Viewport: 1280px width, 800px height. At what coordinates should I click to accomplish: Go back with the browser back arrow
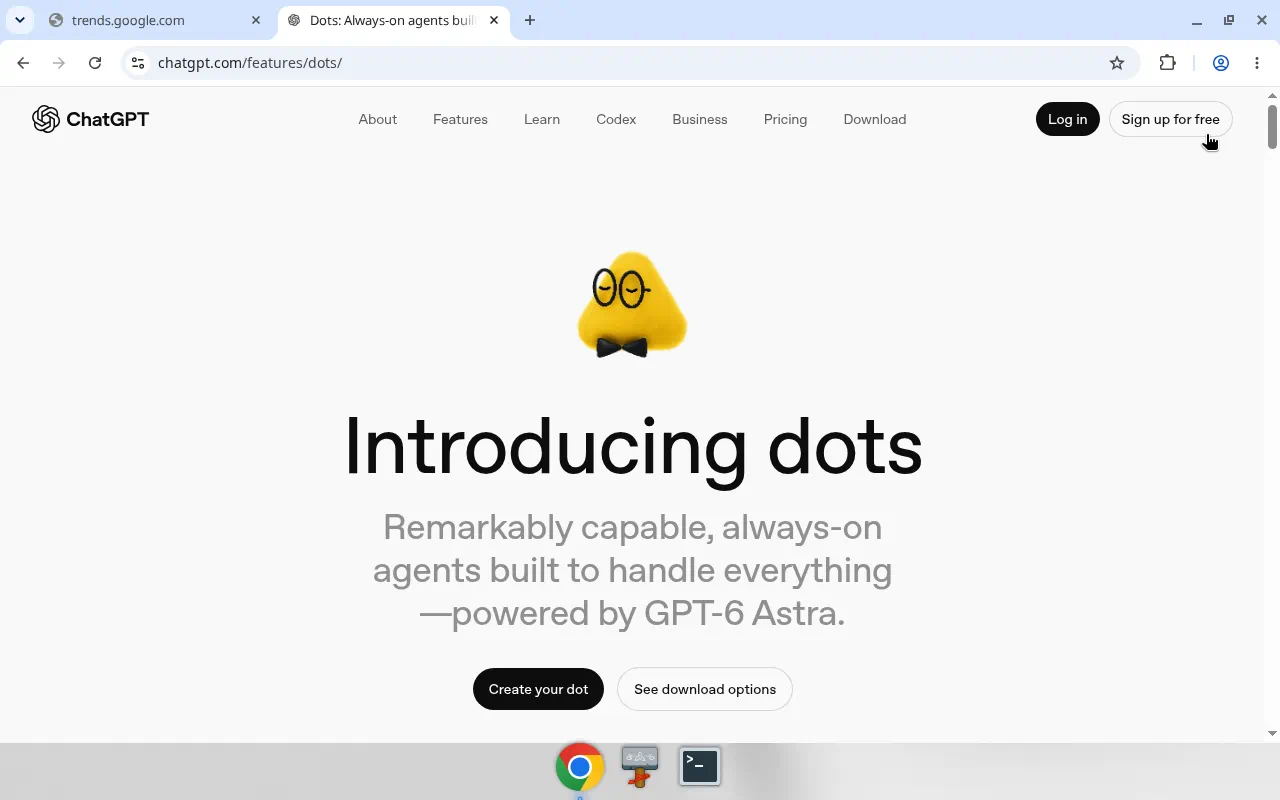(x=23, y=63)
